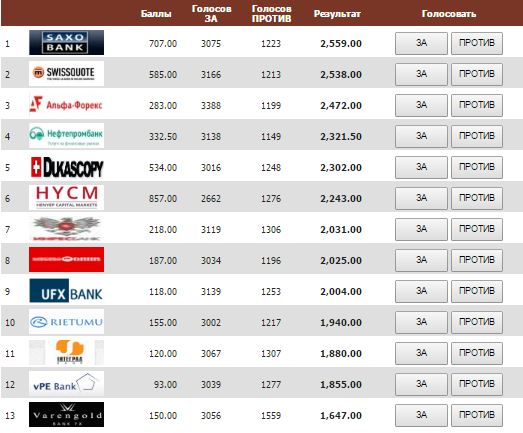This screenshot has width=523, height=433.
Task: Click ЗА button in row 8
Action: [421, 261]
